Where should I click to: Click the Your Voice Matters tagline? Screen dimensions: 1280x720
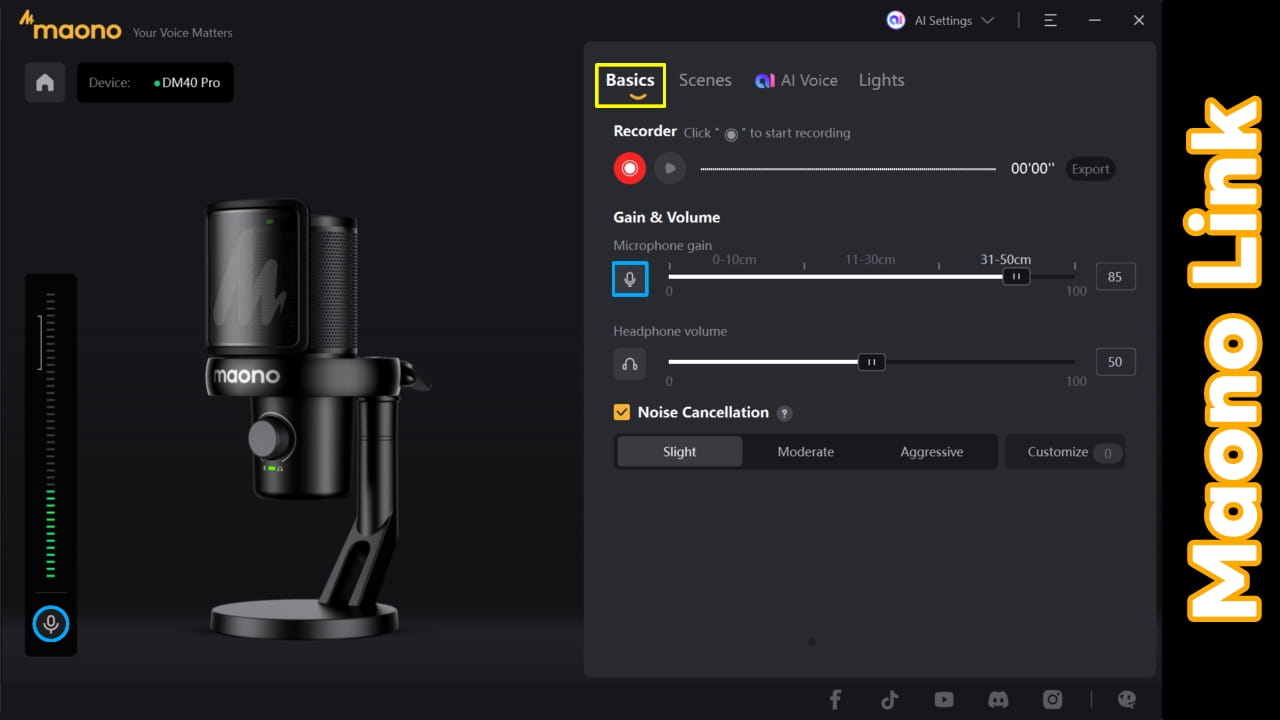click(x=183, y=32)
